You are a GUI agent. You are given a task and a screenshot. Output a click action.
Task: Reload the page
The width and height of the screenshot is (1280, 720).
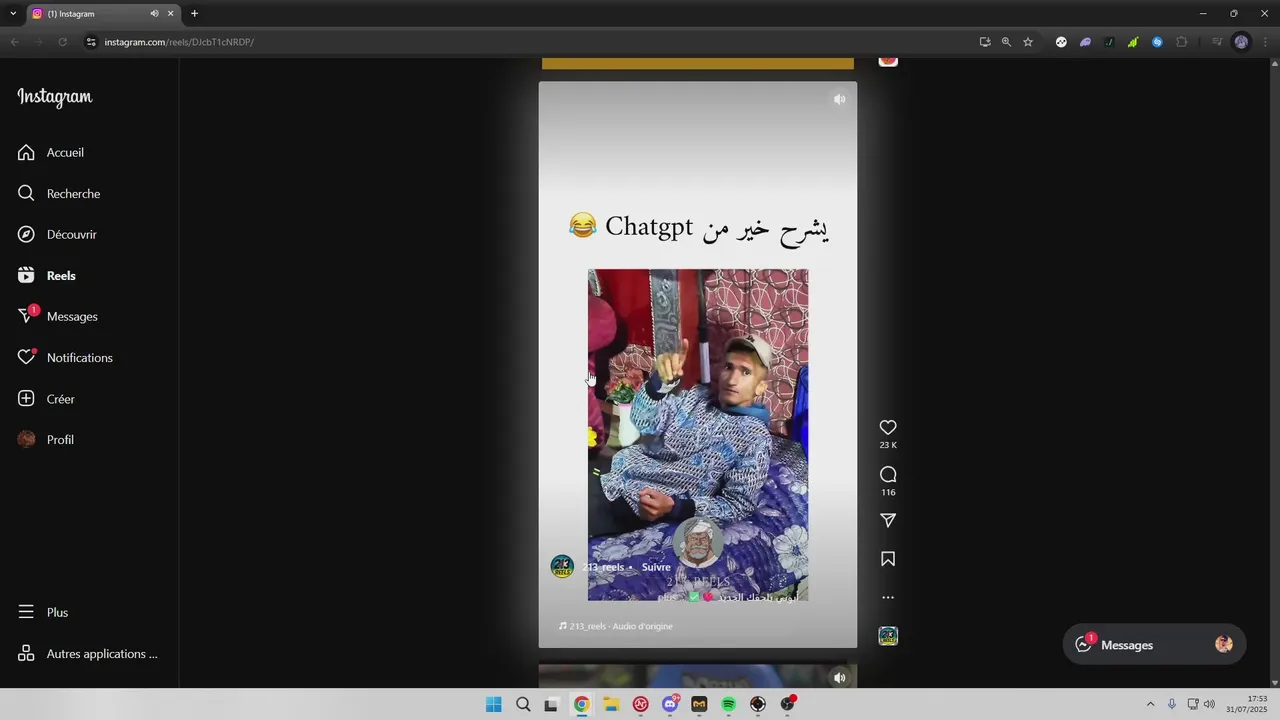click(62, 42)
